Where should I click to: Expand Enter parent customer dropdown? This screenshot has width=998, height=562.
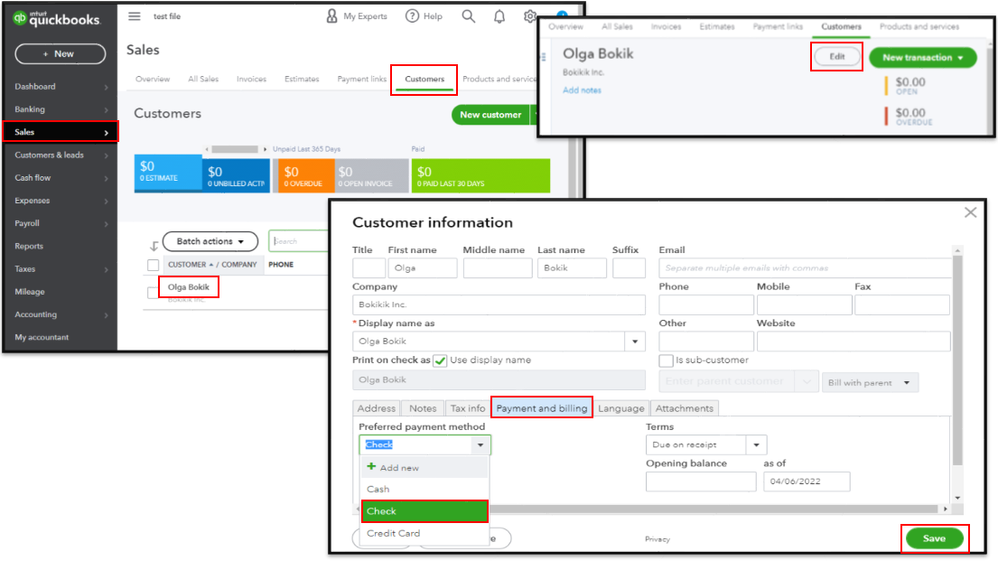pos(806,381)
